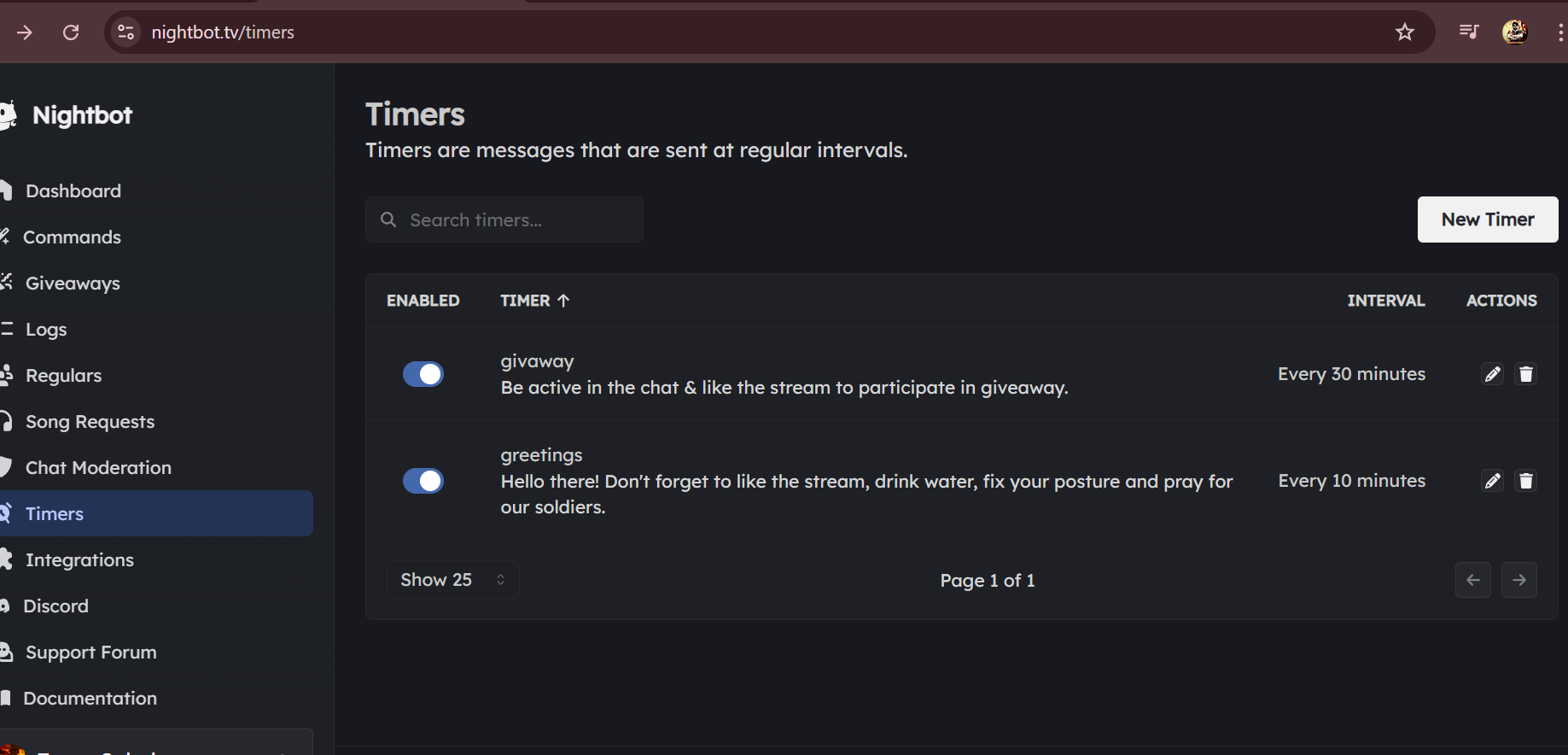
Task: View site information icon in address bar
Action: tap(125, 32)
